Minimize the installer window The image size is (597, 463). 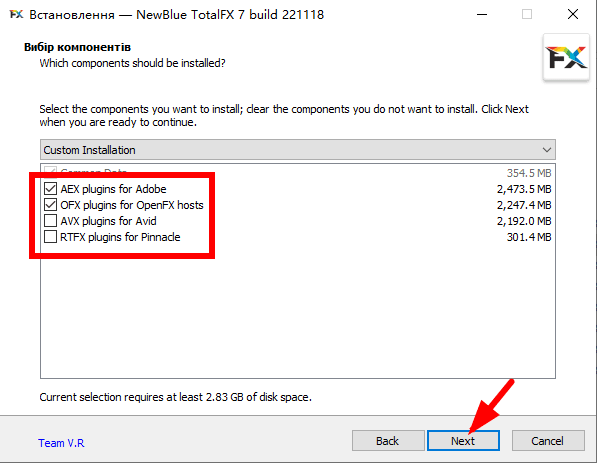pos(482,14)
